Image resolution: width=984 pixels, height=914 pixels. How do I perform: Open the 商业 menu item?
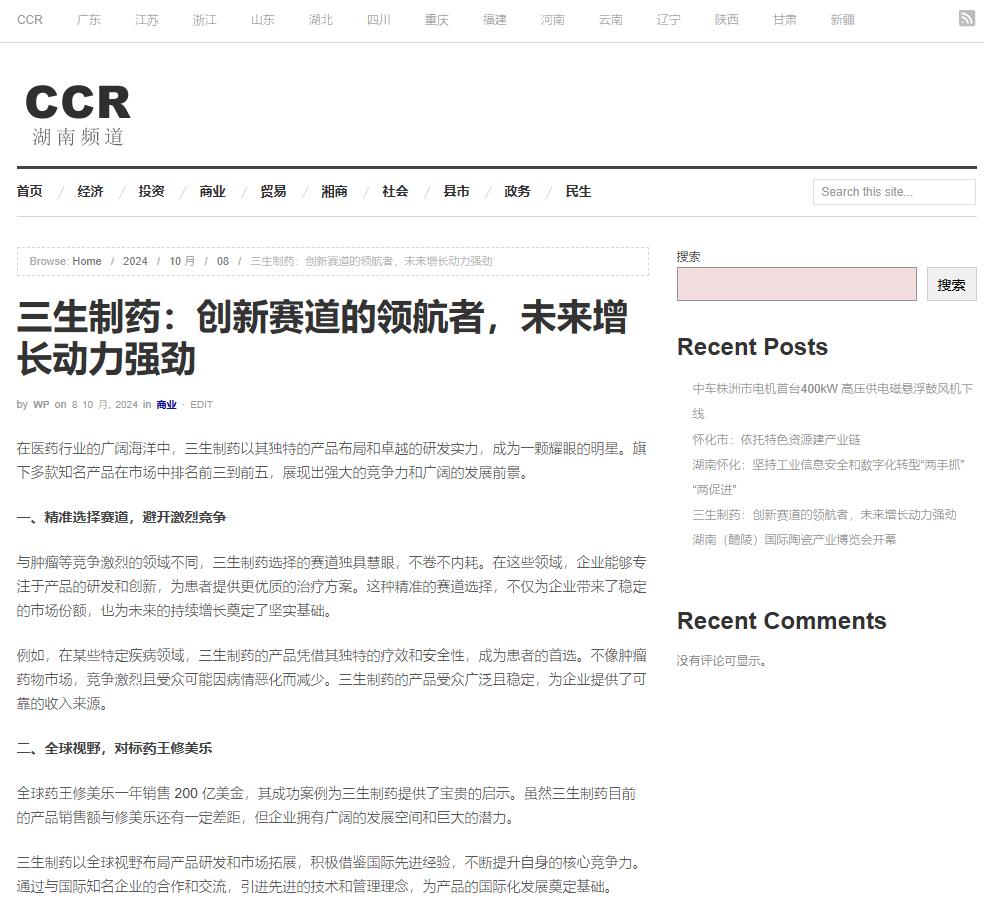212,191
